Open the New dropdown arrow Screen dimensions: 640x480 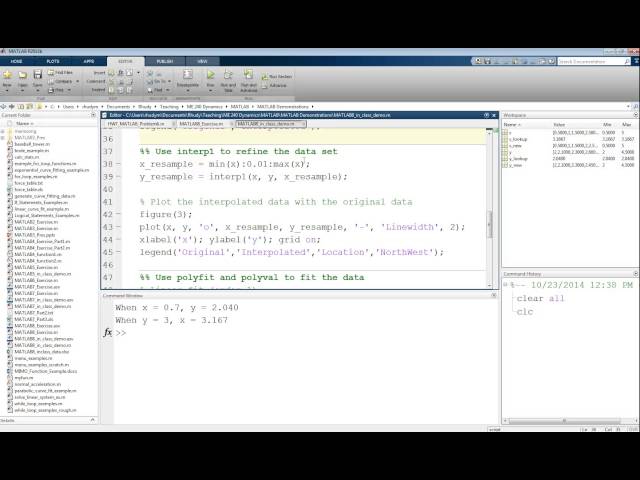pos(7,90)
